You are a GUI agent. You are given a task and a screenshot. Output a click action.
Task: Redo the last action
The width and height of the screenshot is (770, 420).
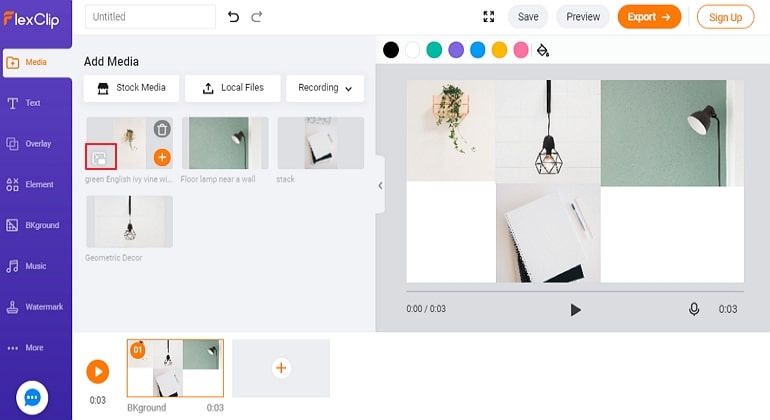coord(256,17)
